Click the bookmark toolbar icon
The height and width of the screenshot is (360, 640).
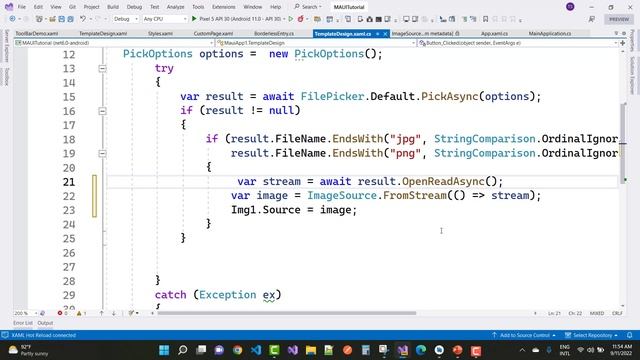[485, 19]
